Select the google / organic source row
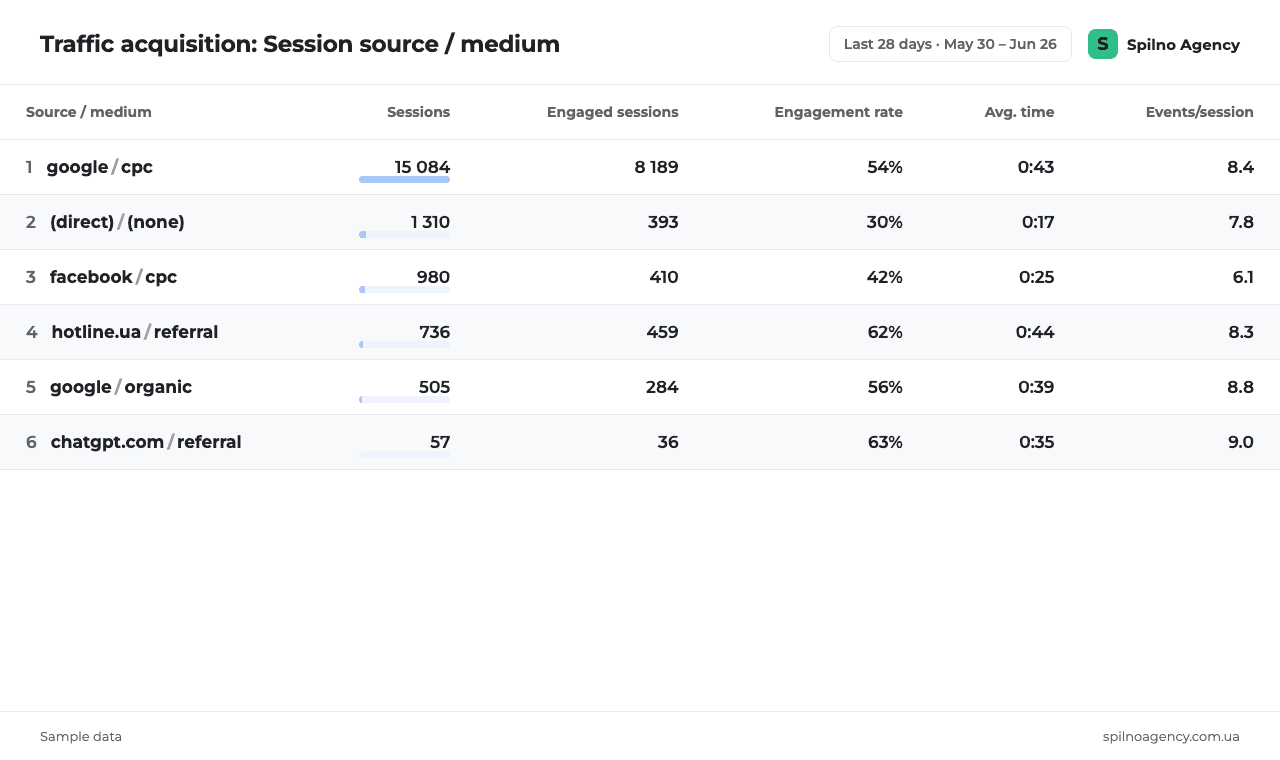 640,387
